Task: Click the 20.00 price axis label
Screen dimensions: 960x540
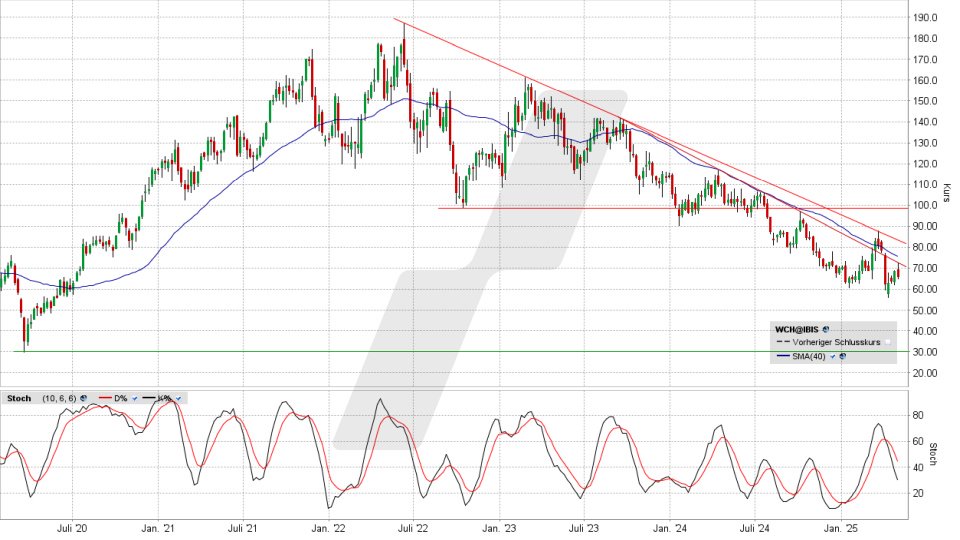Action: pos(926,372)
